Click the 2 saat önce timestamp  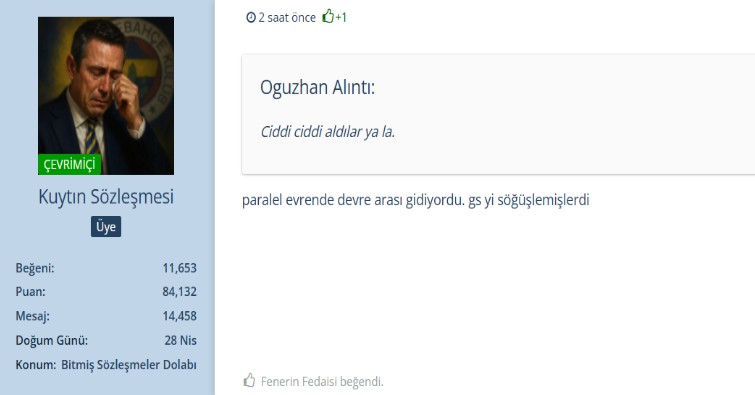pyautogui.click(x=287, y=18)
